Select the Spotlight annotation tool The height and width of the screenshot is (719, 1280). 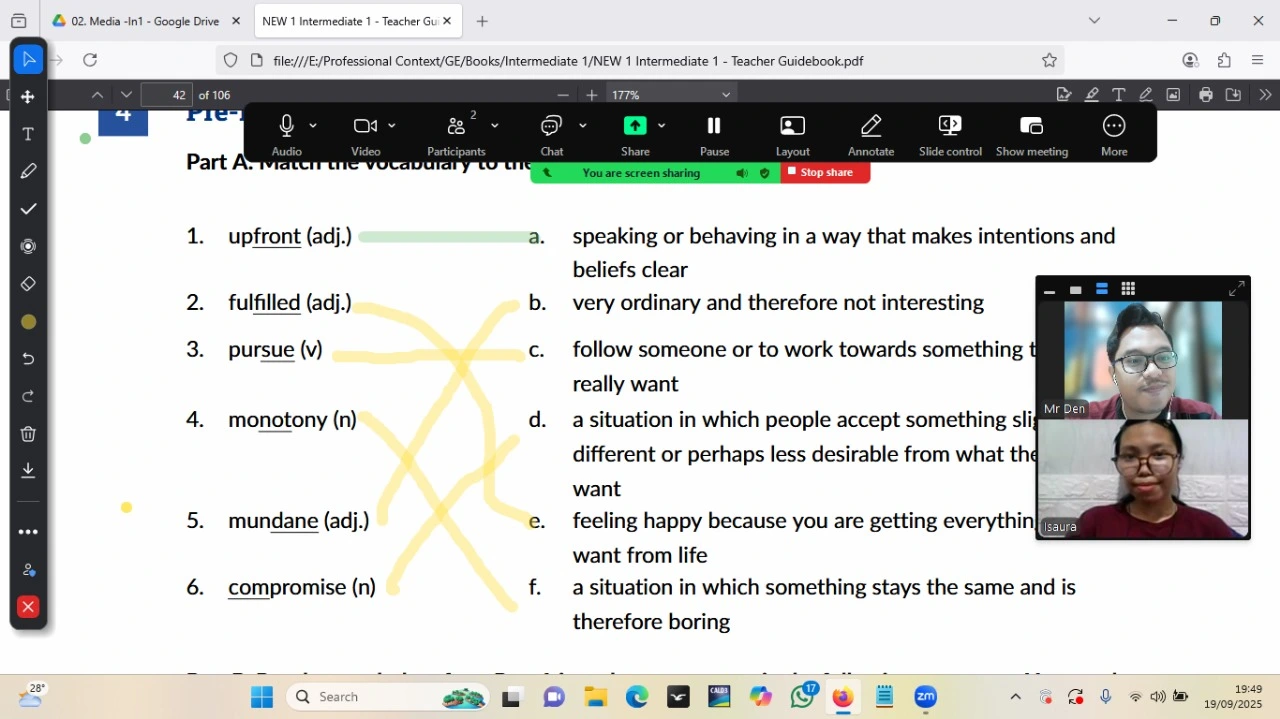pyautogui.click(x=27, y=246)
